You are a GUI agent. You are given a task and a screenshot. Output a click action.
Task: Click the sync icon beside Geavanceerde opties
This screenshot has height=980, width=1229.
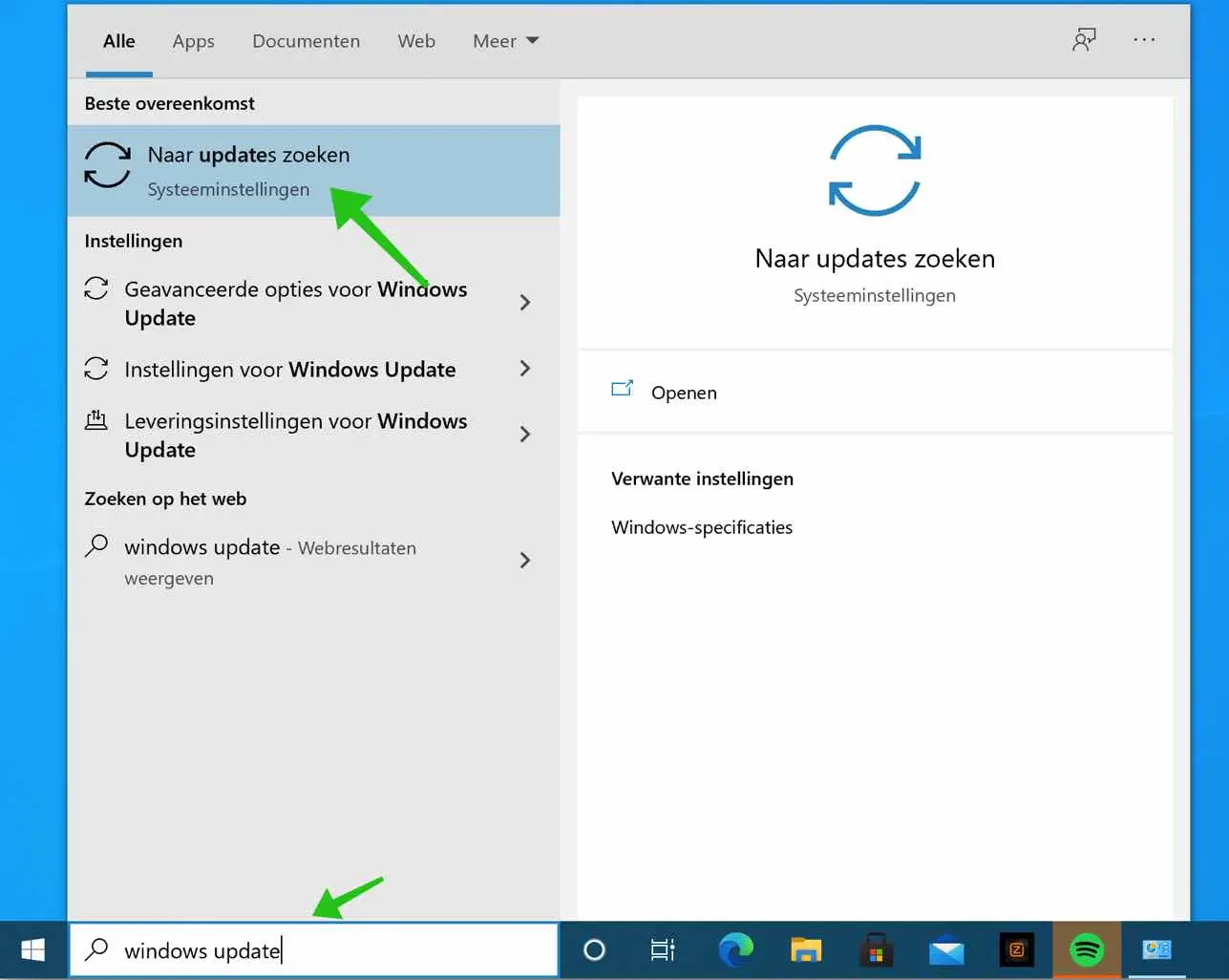coord(96,288)
